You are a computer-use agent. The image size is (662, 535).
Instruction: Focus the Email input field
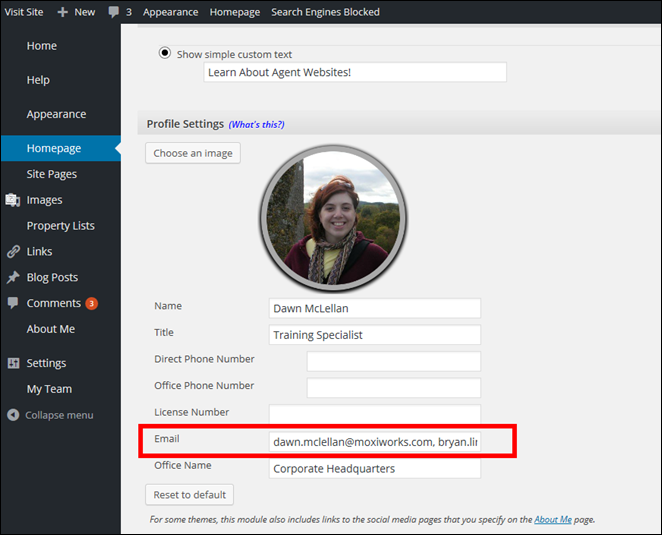point(375,441)
